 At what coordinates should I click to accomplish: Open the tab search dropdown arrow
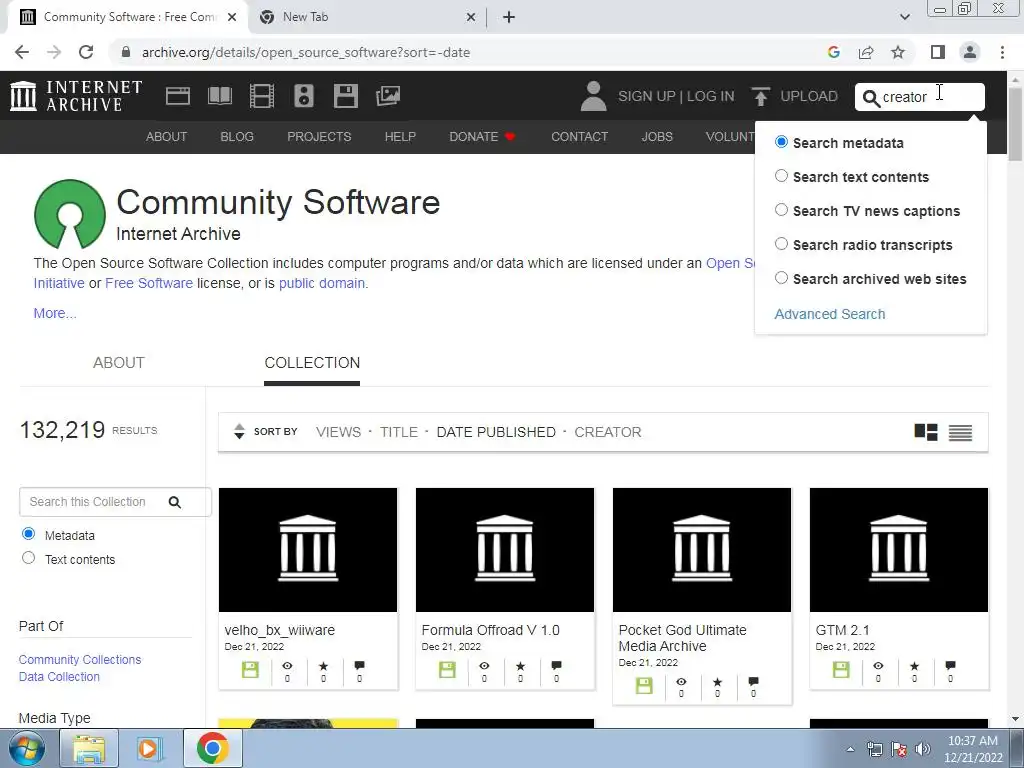click(904, 17)
